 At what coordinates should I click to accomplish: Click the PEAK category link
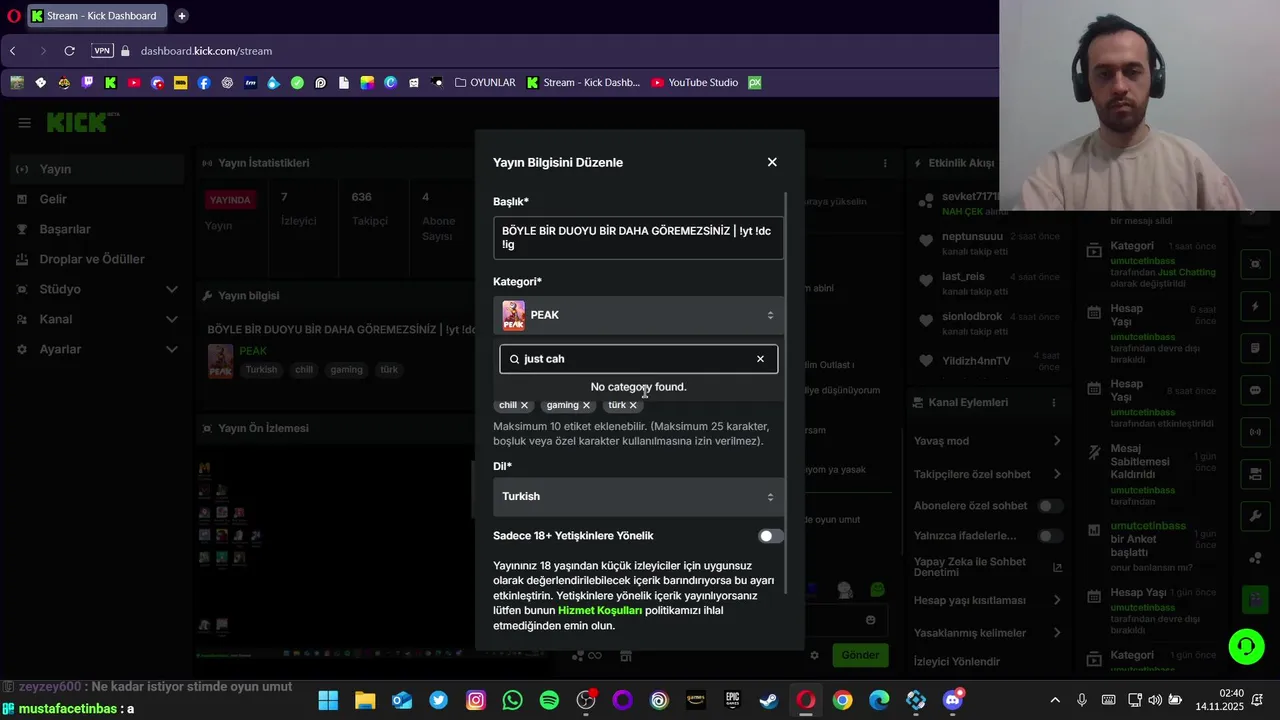click(x=253, y=351)
